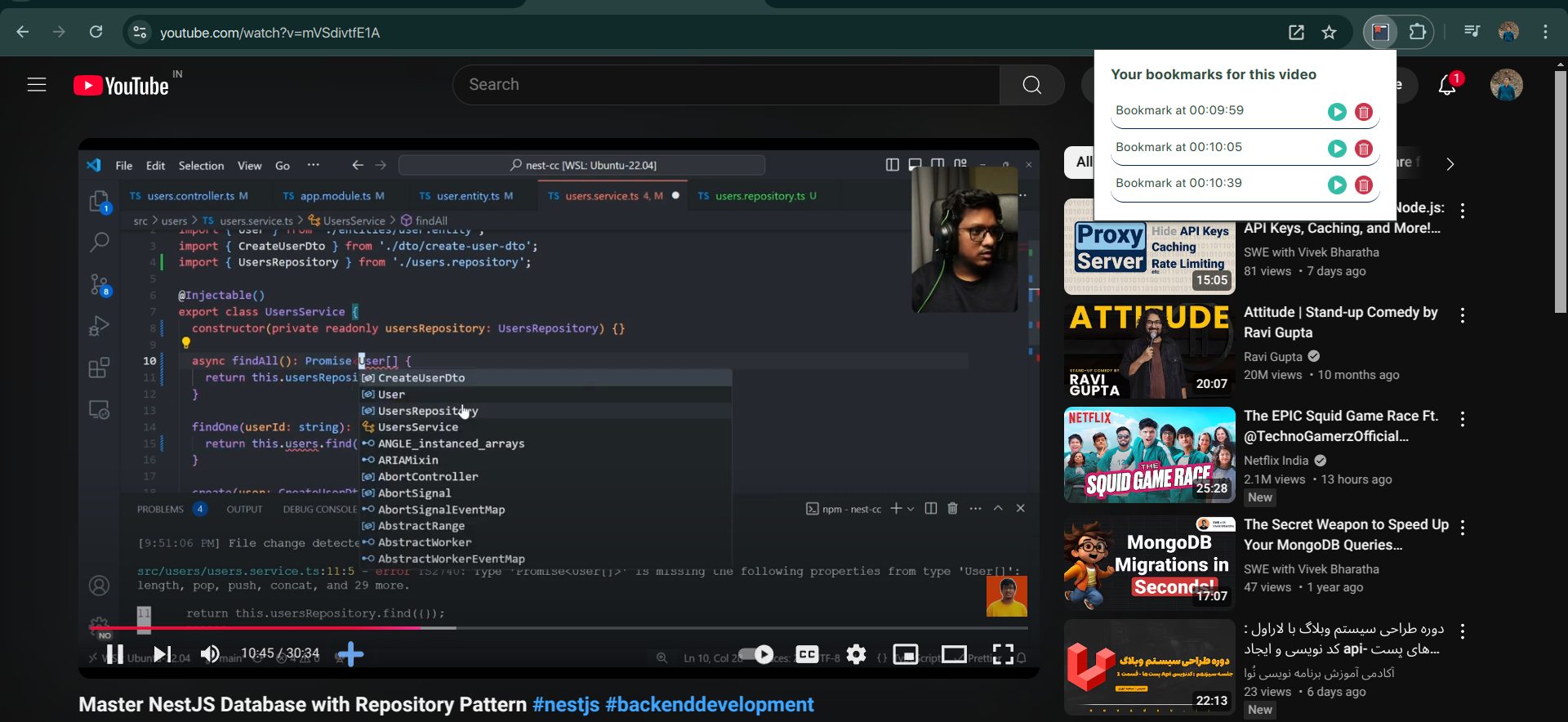Delete the bookmark at 00:10:39
1568x722 pixels.
pyautogui.click(x=1363, y=185)
